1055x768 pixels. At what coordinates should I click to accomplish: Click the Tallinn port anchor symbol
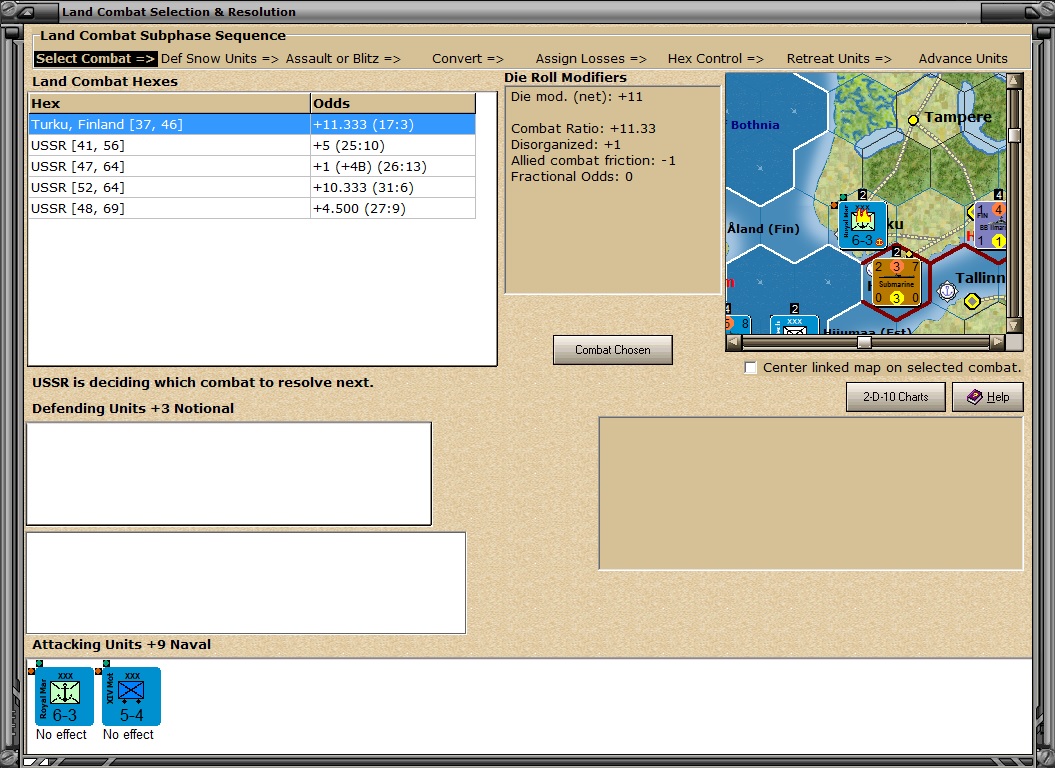pyautogui.click(x=947, y=291)
